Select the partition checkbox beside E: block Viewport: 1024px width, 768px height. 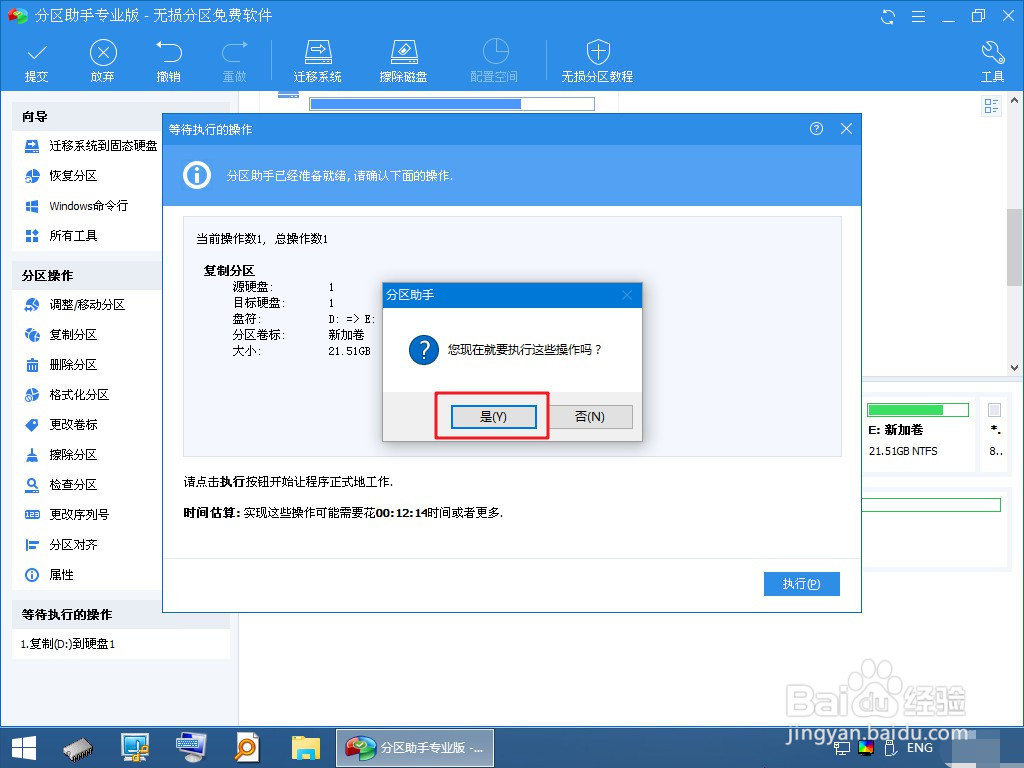(994, 409)
